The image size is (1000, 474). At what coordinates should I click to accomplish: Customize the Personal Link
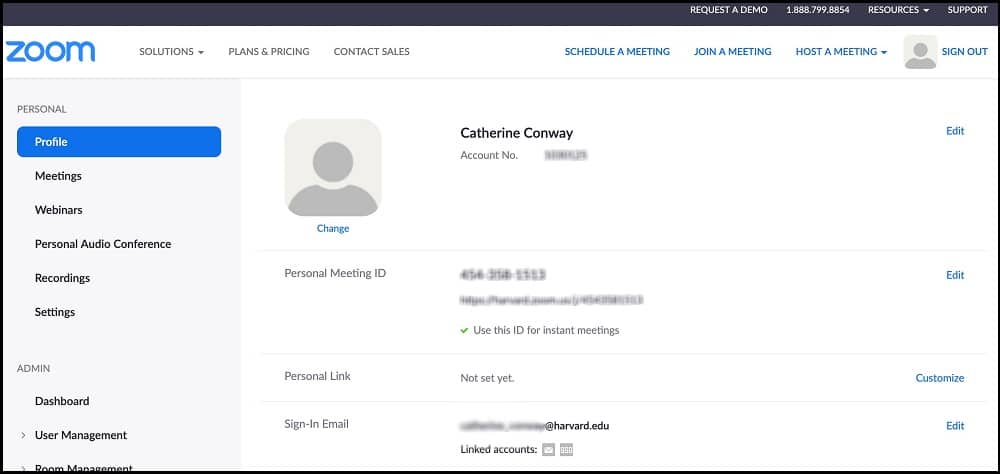coord(939,378)
